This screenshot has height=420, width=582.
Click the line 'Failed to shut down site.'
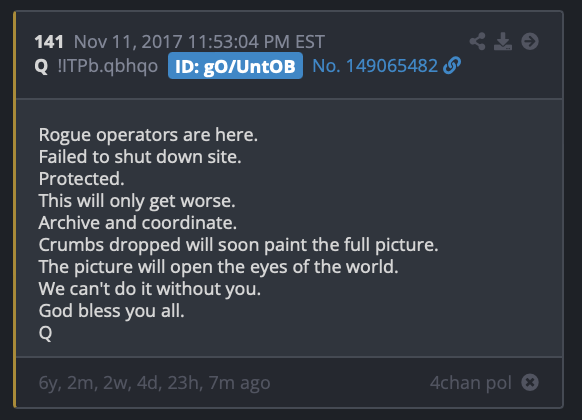click(140, 157)
